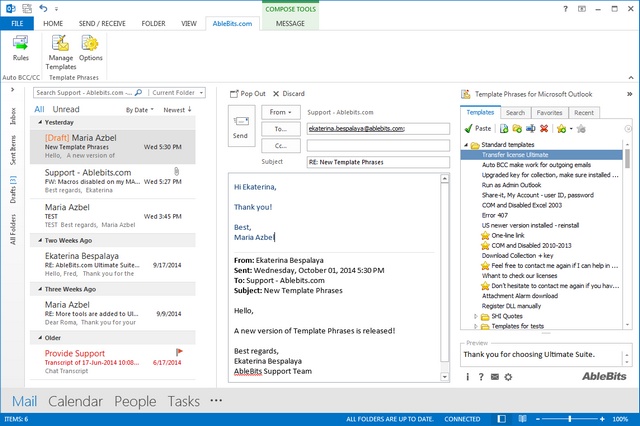Collapse the Three Weeks Ago message group

point(40,289)
